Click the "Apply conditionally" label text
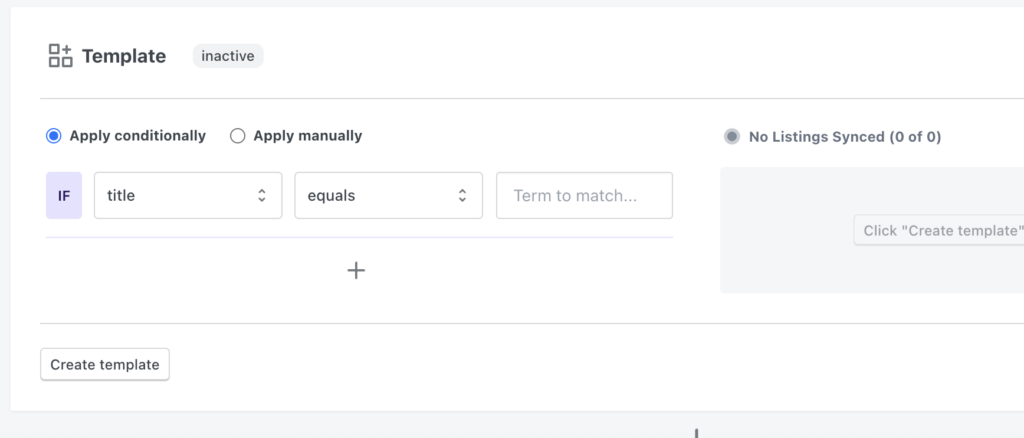This screenshot has width=1024, height=438. (138, 136)
